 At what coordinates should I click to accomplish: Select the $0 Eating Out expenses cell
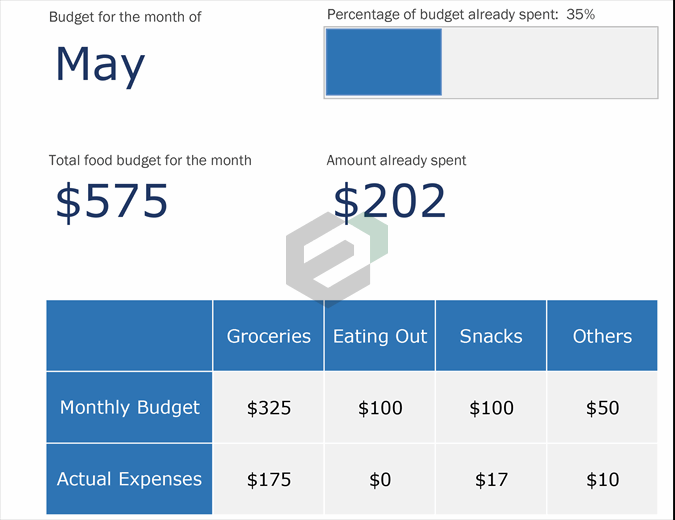379,480
